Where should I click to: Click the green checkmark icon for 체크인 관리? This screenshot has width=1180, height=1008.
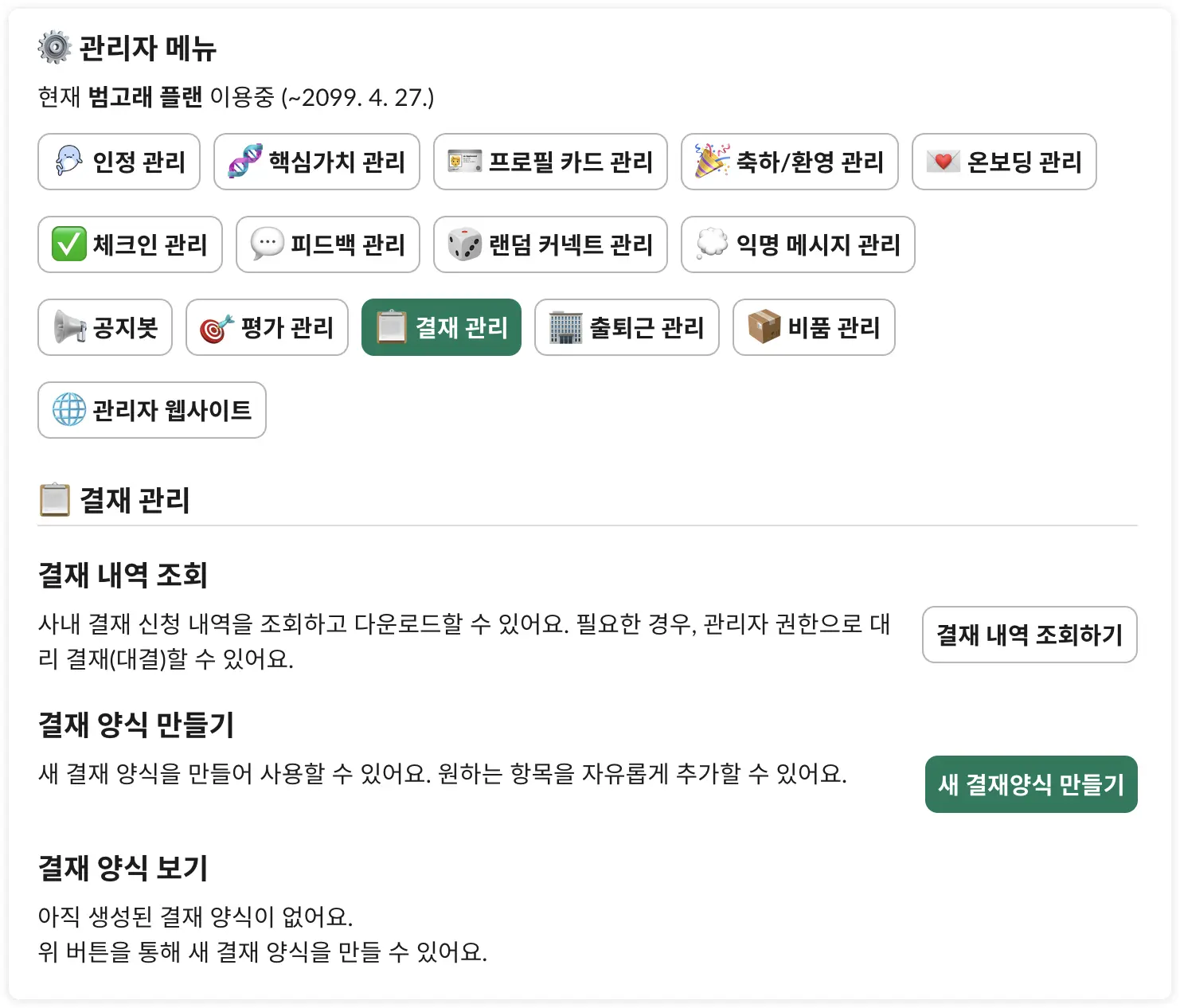(x=69, y=244)
